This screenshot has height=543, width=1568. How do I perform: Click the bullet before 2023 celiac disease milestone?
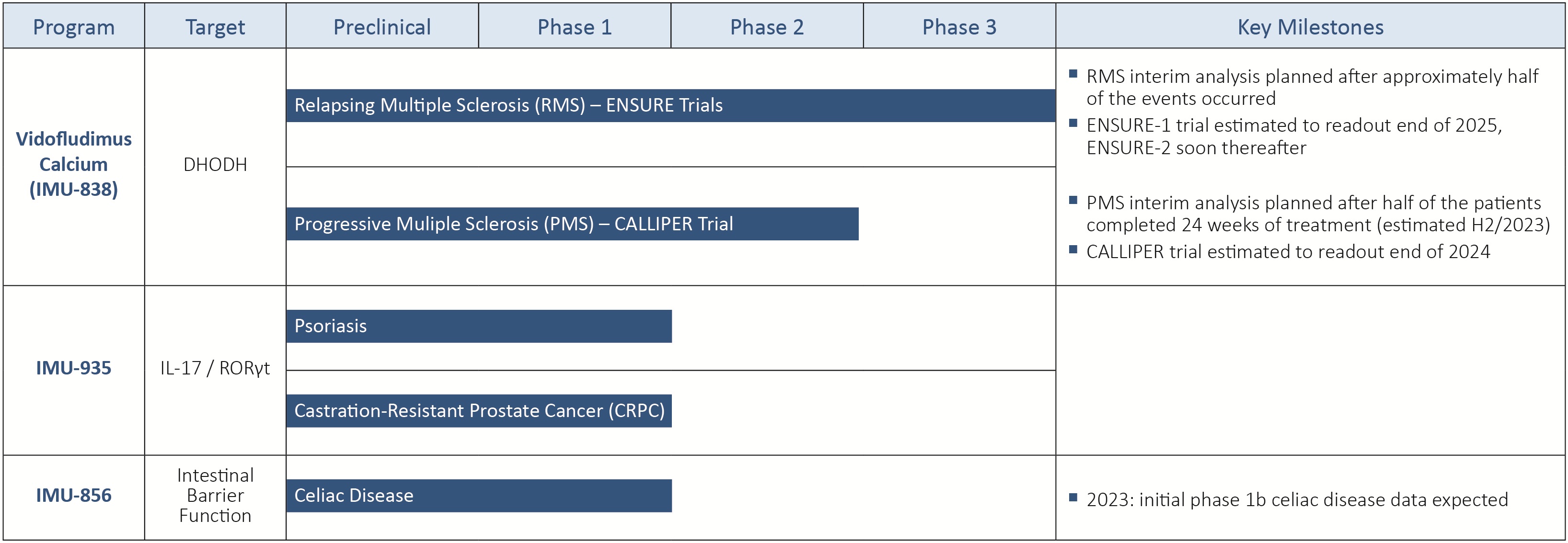(1073, 498)
